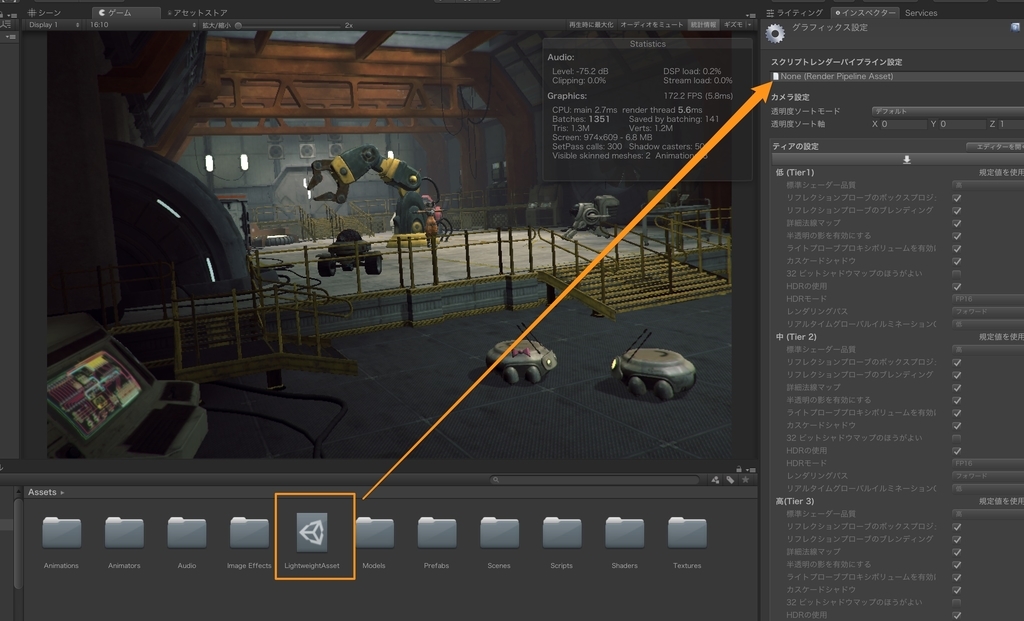Switch to the ライティング (Lighting) tab
The height and width of the screenshot is (621, 1024).
point(795,12)
